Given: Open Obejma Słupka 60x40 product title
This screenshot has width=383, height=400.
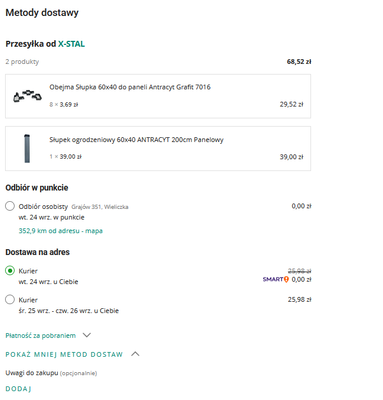Looking at the screenshot, I should point(130,87).
